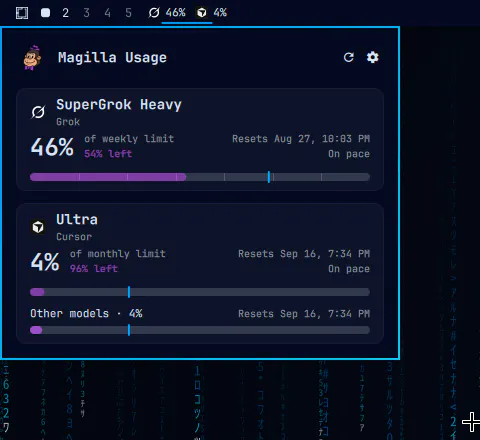Switch to workspace 5
Viewport: 480px width, 440px height.
click(x=128, y=13)
